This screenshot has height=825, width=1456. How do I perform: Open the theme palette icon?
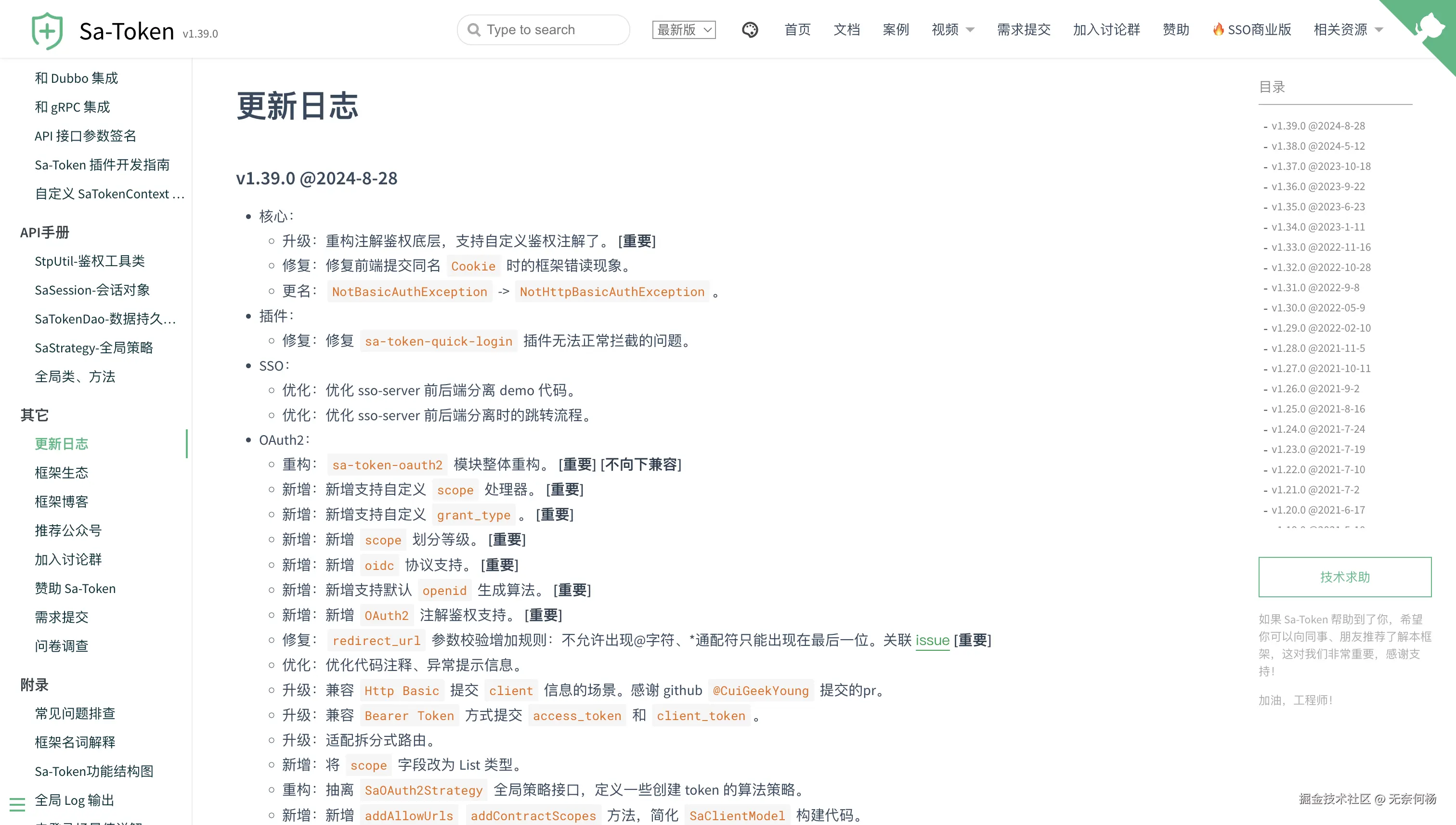click(749, 29)
